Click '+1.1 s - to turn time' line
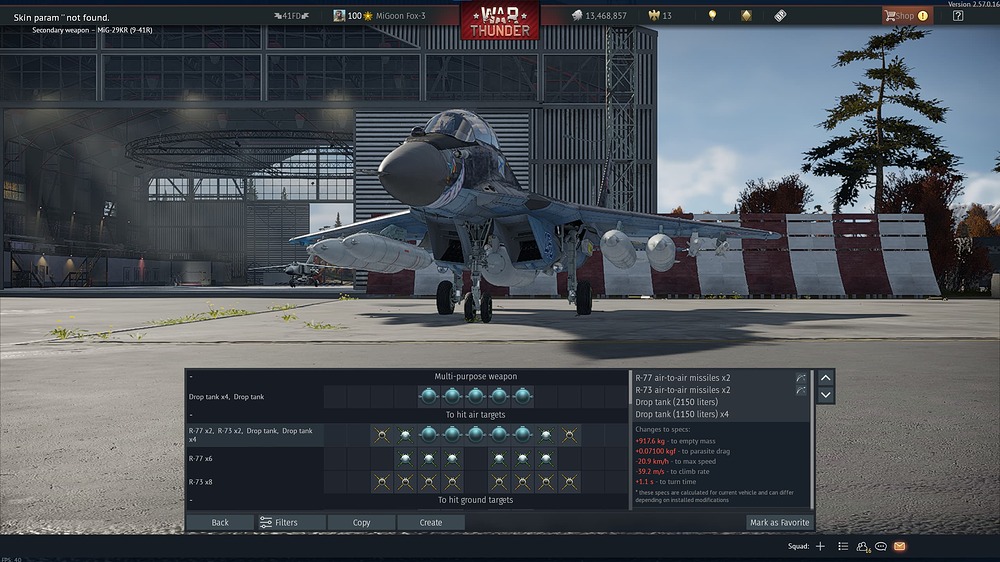The height and width of the screenshot is (562, 1000). [x=666, y=482]
